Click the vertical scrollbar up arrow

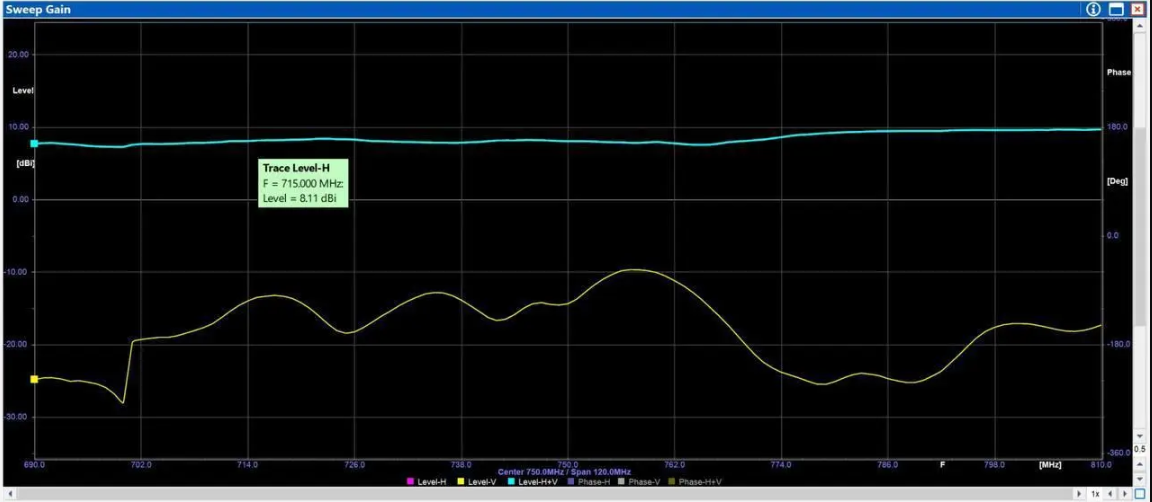pyautogui.click(x=1141, y=25)
